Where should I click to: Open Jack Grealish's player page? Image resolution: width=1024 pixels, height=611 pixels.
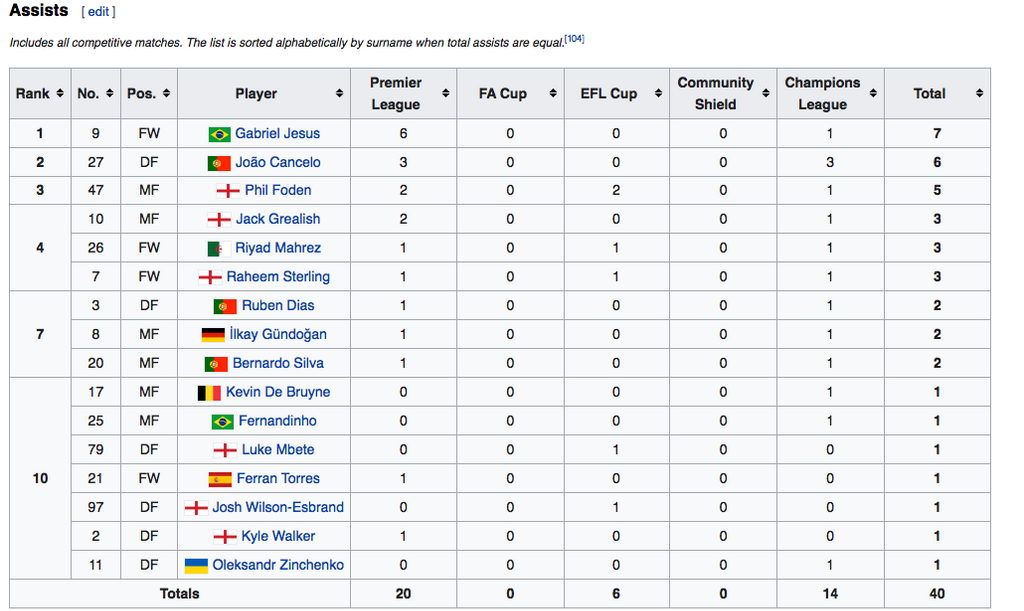click(278, 219)
